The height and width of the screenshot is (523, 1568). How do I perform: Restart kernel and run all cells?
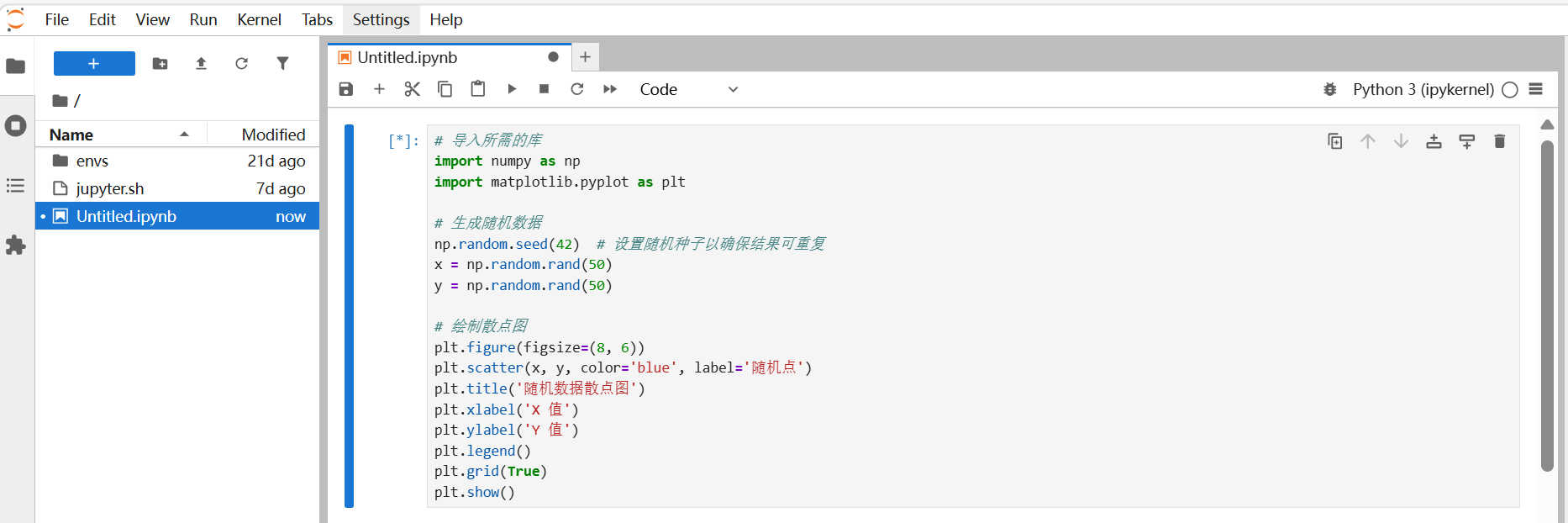[610, 89]
